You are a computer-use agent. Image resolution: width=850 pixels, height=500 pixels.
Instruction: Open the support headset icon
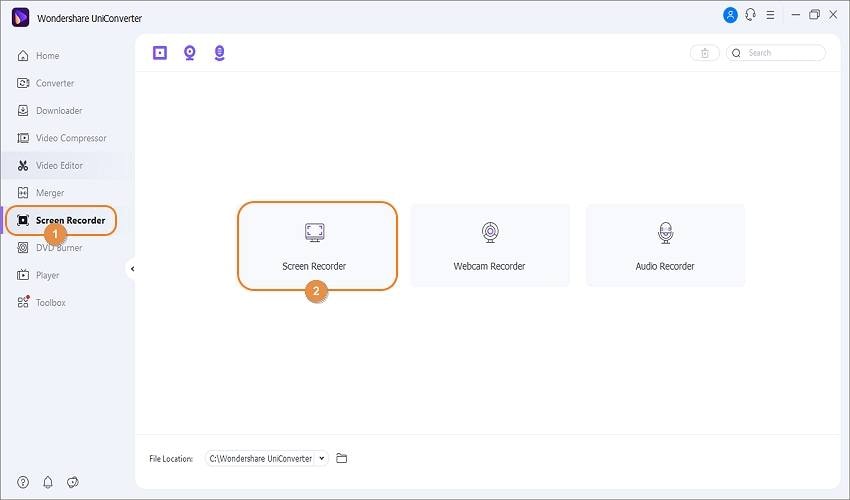pyautogui.click(x=751, y=15)
